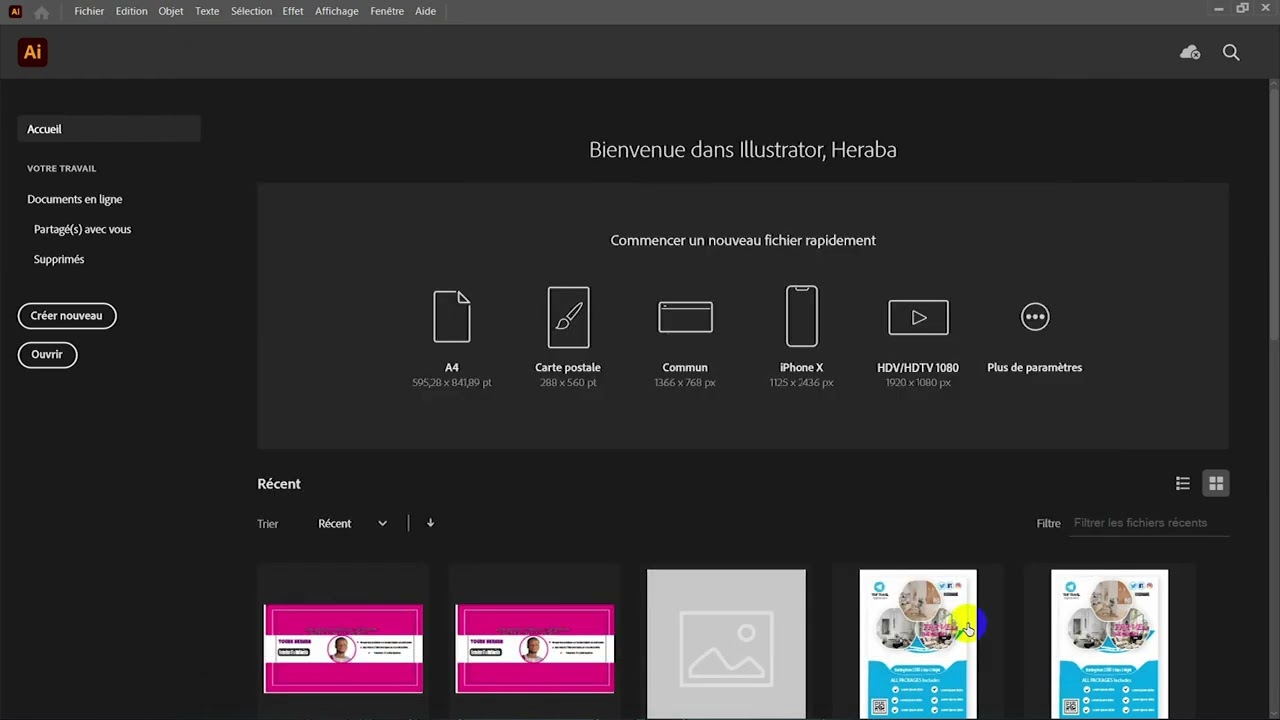Image resolution: width=1280 pixels, height=720 pixels.
Task: Click the Plus de paramètres label
Action: (x=1035, y=368)
